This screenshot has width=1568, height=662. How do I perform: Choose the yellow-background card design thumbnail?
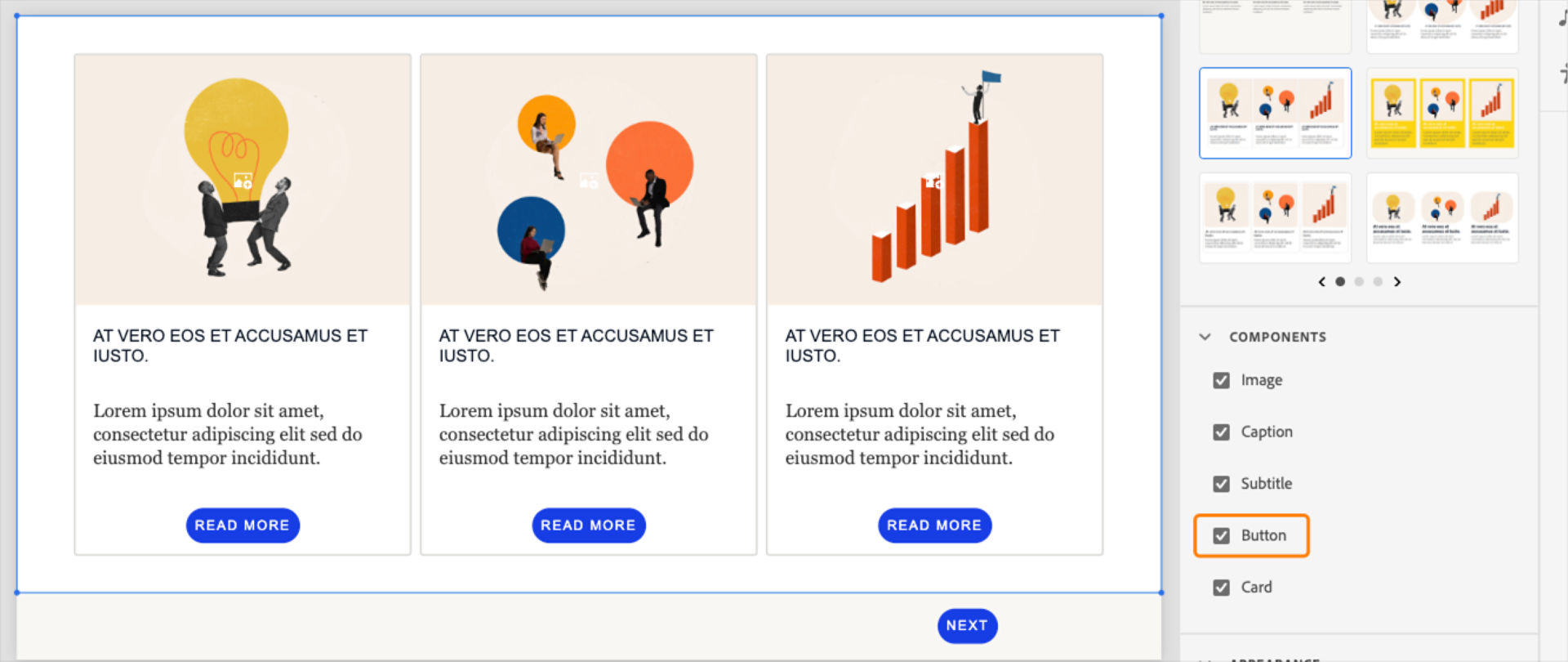pos(1442,113)
